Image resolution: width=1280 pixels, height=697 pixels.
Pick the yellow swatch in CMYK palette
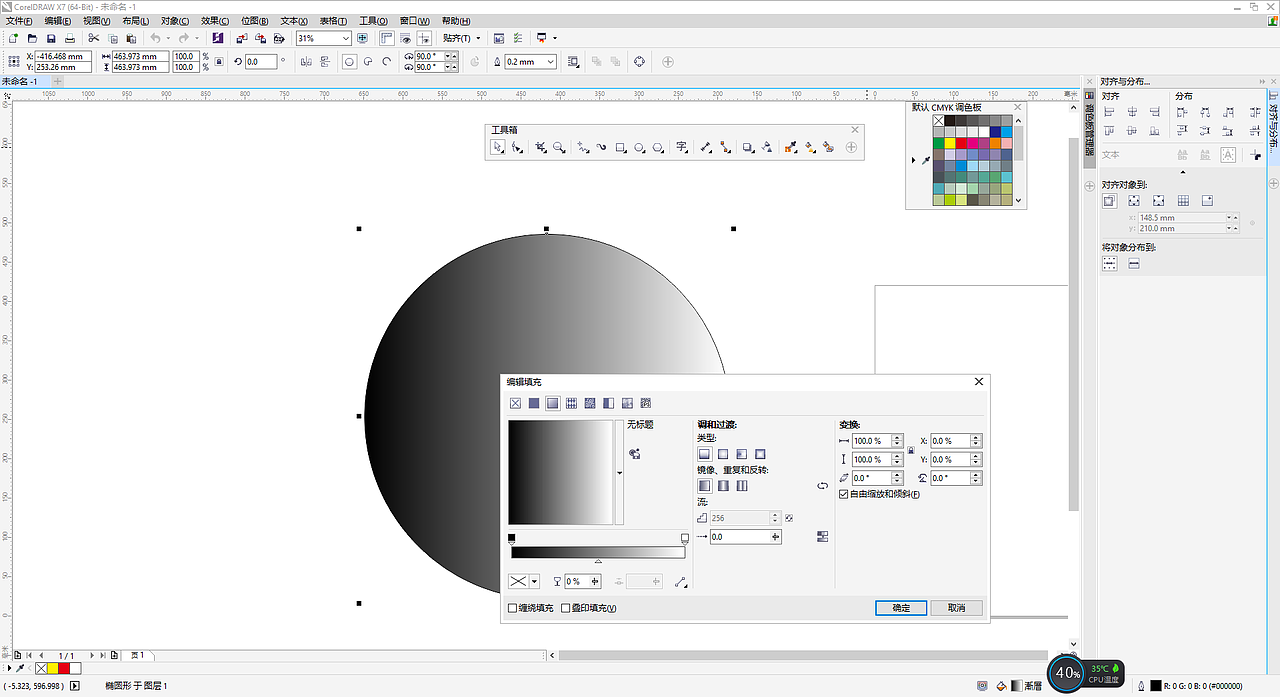pyautogui.click(x=951, y=143)
